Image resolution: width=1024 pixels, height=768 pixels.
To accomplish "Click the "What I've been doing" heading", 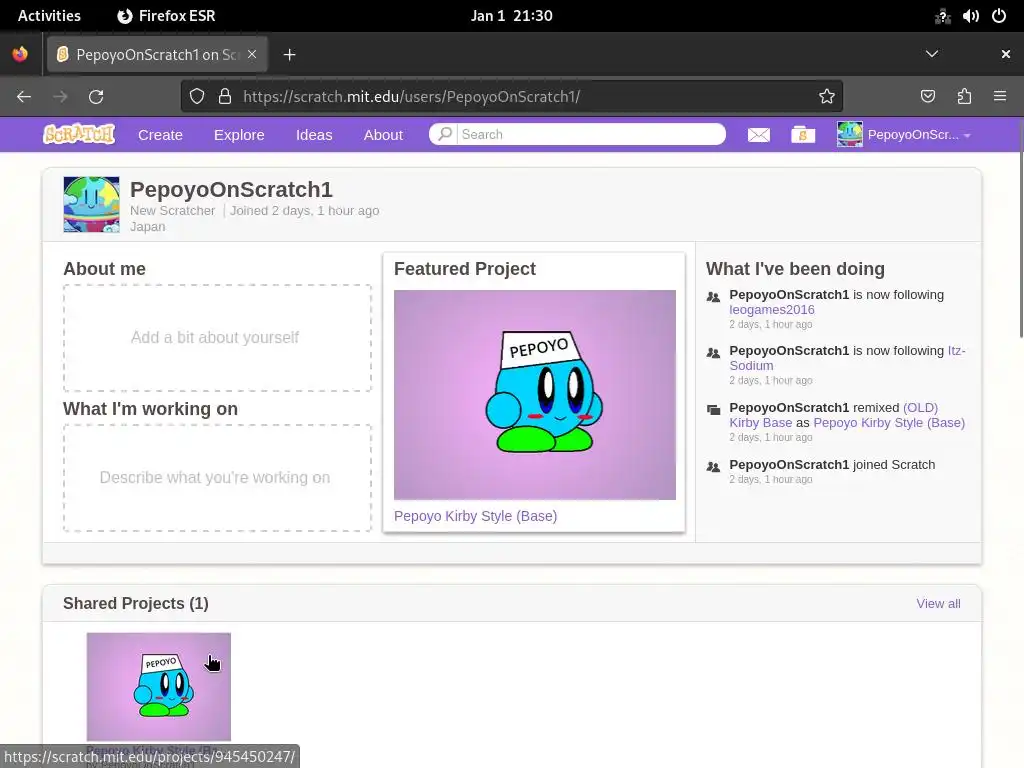I will 795,268.
